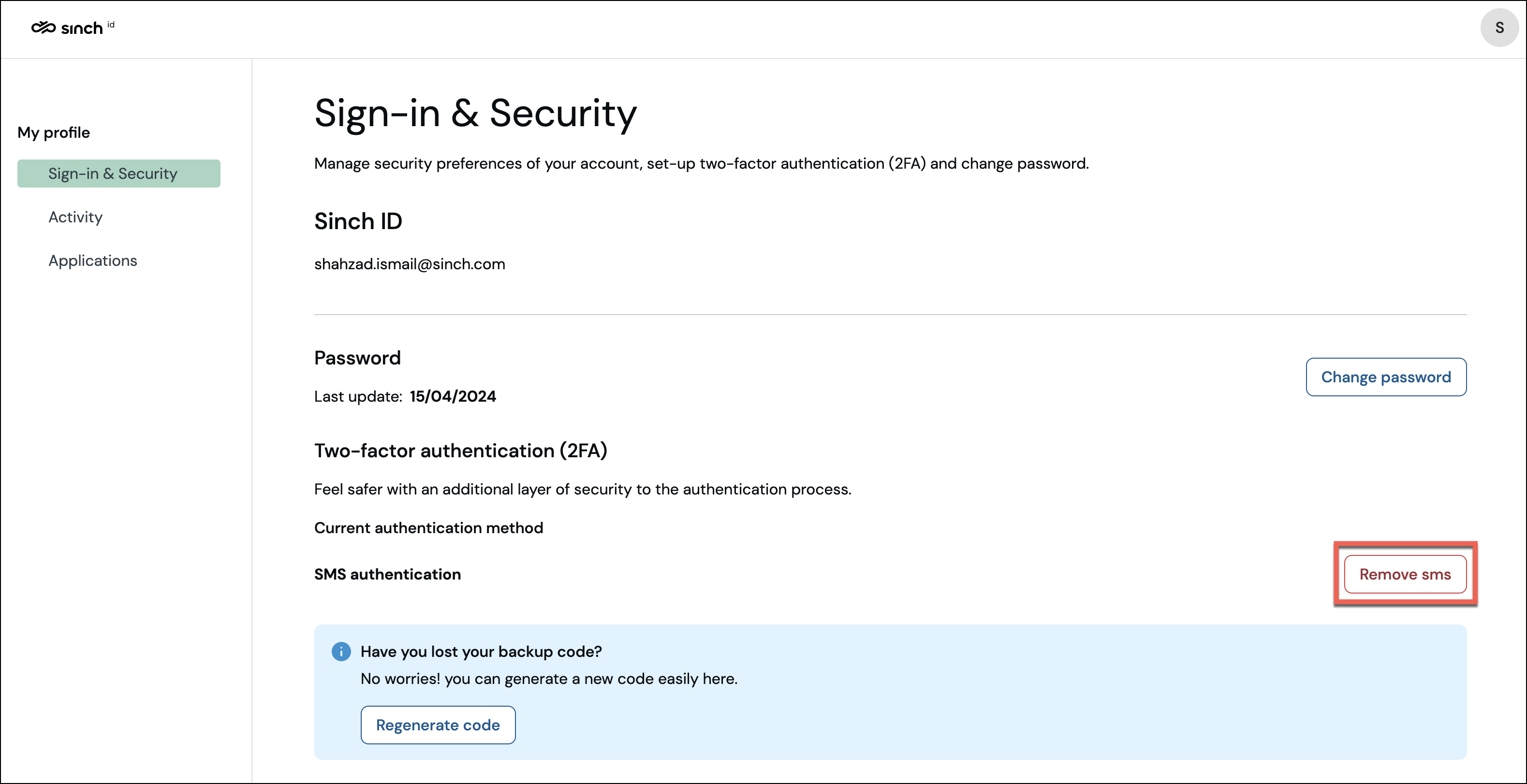Click the SMS authentication label
This screenshot has height=784, width=1527.
tap(387, 574)
